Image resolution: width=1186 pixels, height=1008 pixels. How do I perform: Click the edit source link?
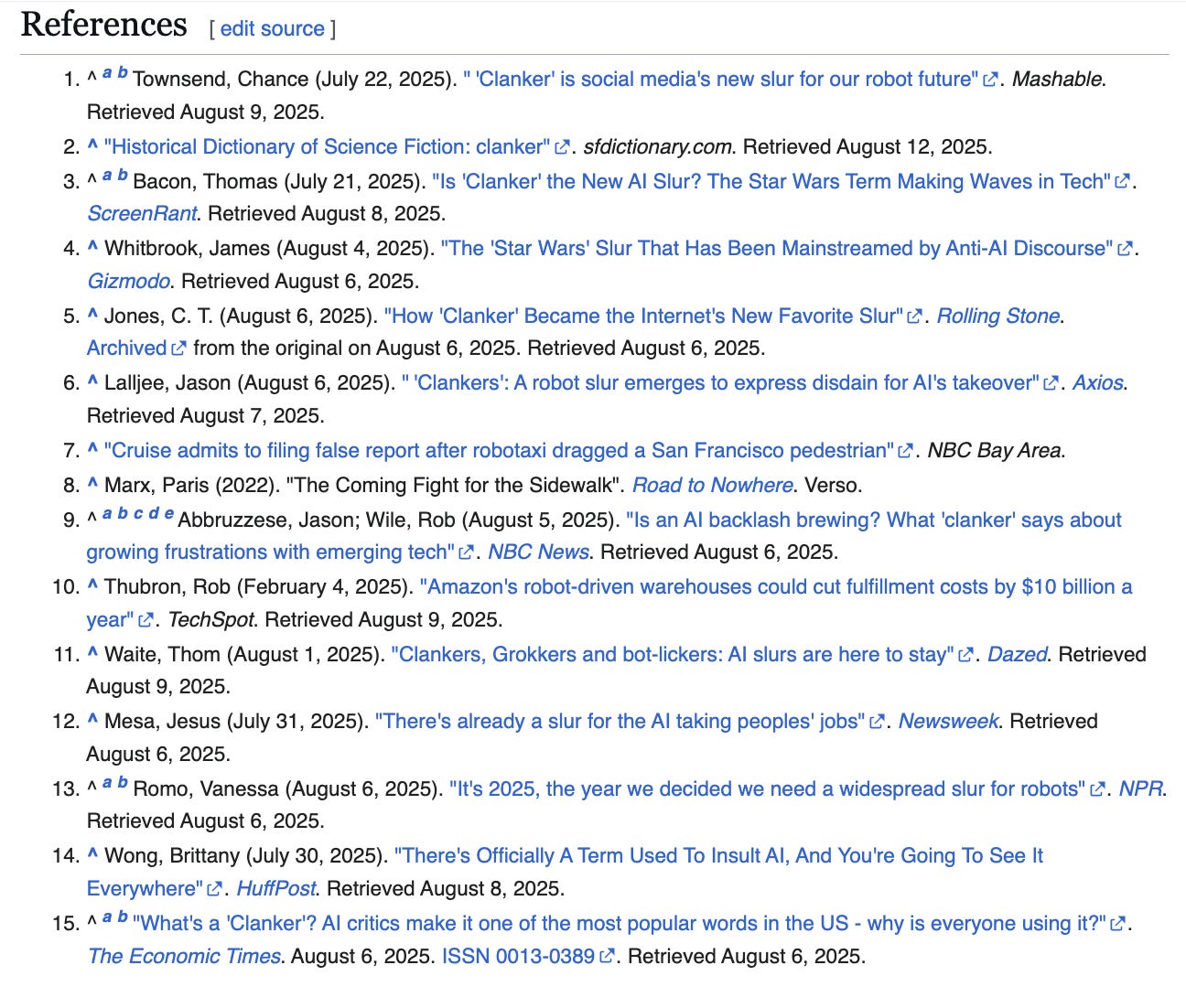(272, 28)
